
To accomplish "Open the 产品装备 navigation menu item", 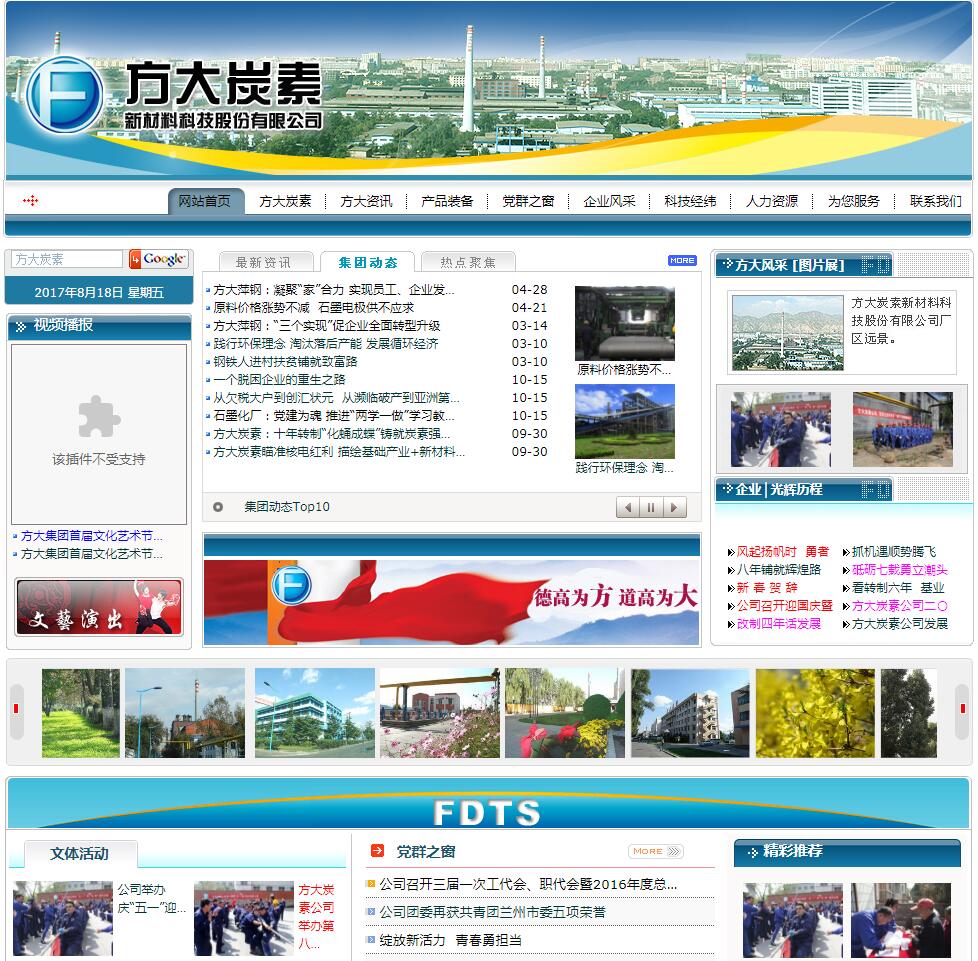I will point(447,201).
